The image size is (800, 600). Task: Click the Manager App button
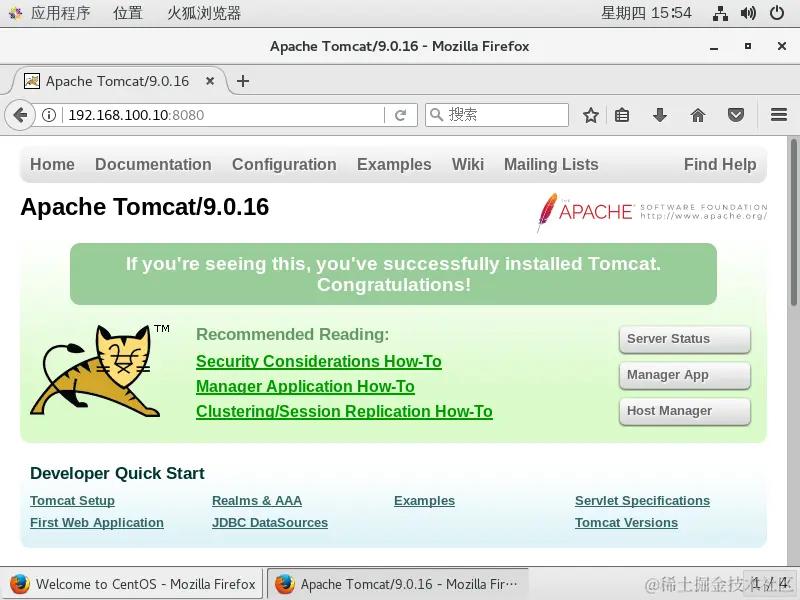[685, 375]
